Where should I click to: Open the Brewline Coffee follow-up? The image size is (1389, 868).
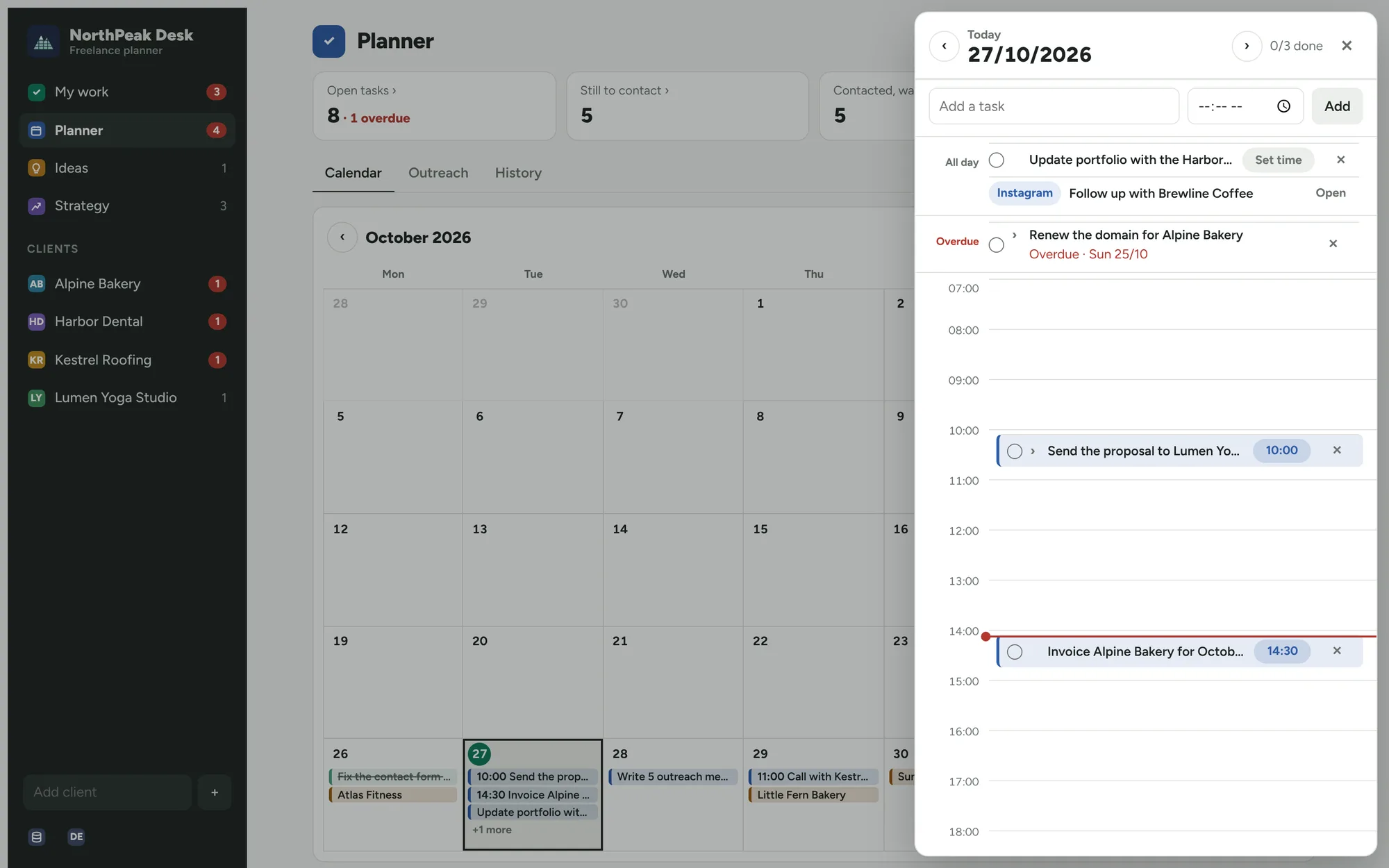[1331, 193]
